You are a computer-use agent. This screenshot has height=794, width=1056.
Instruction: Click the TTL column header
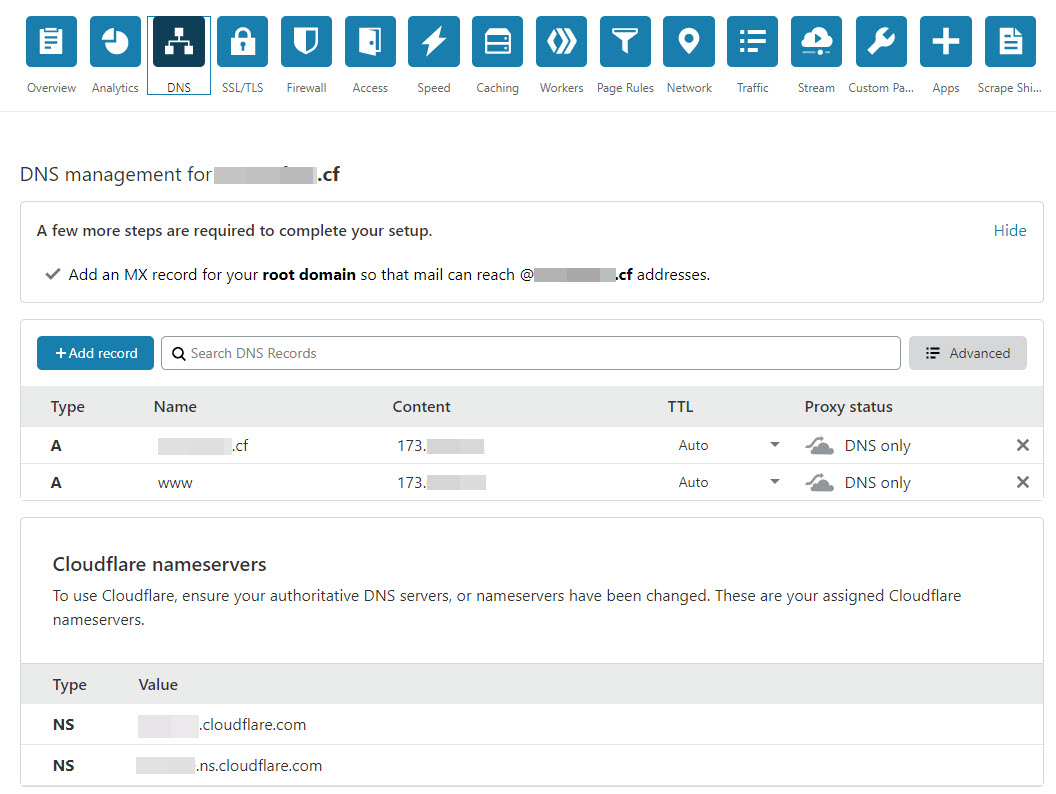point(680,407)
